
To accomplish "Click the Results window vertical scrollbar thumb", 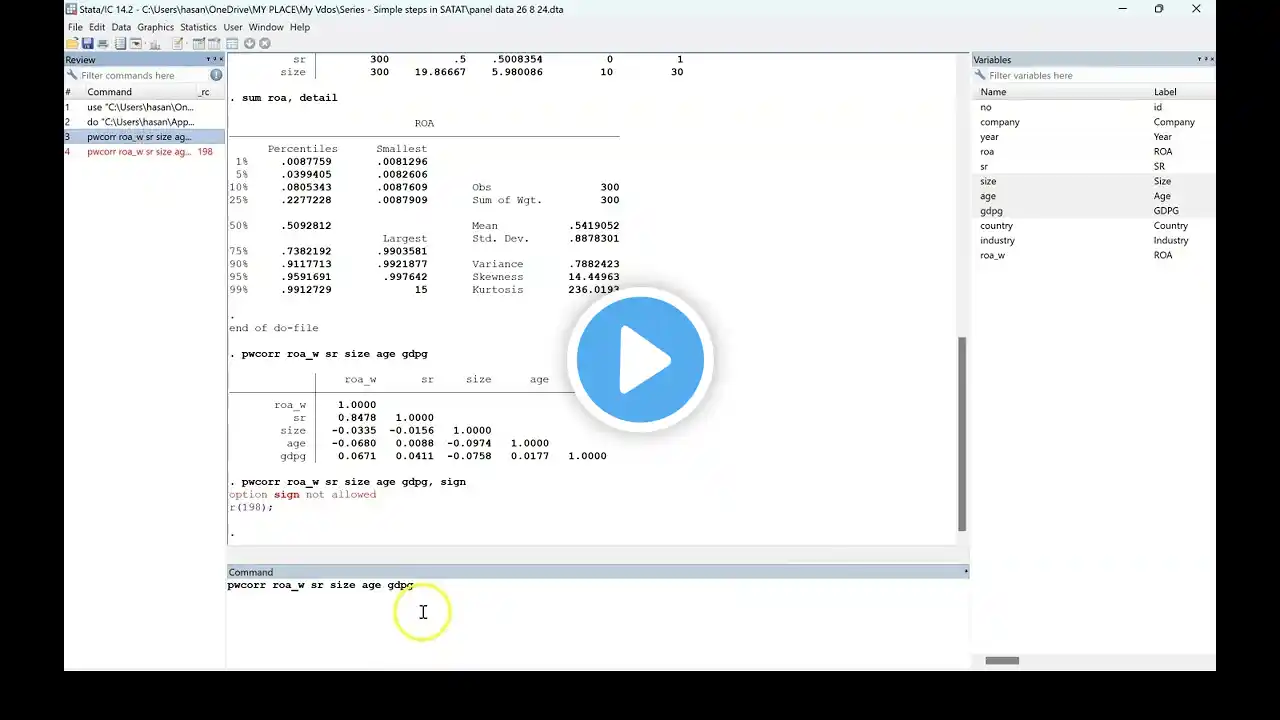I will [x=963, y=433].
